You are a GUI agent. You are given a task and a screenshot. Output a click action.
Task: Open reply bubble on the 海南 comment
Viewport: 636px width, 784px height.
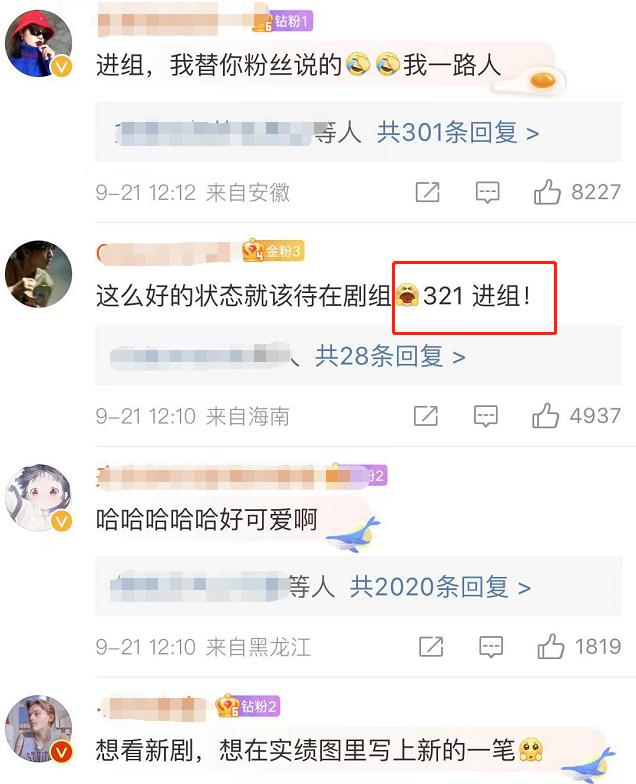coord(486,416)
